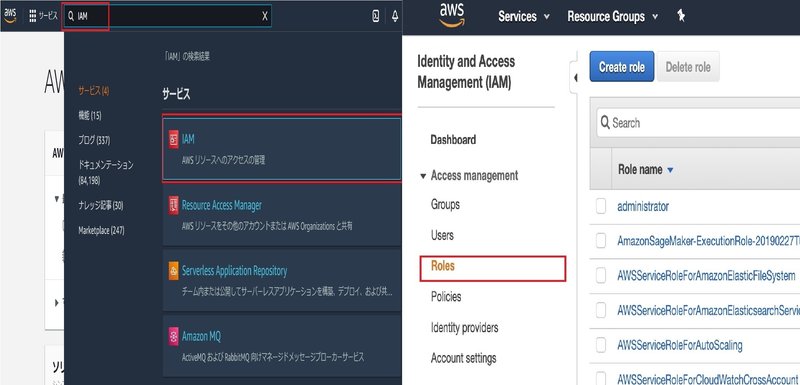
Task: Sort by Role name arrow
Action: [x=670, y=170]
